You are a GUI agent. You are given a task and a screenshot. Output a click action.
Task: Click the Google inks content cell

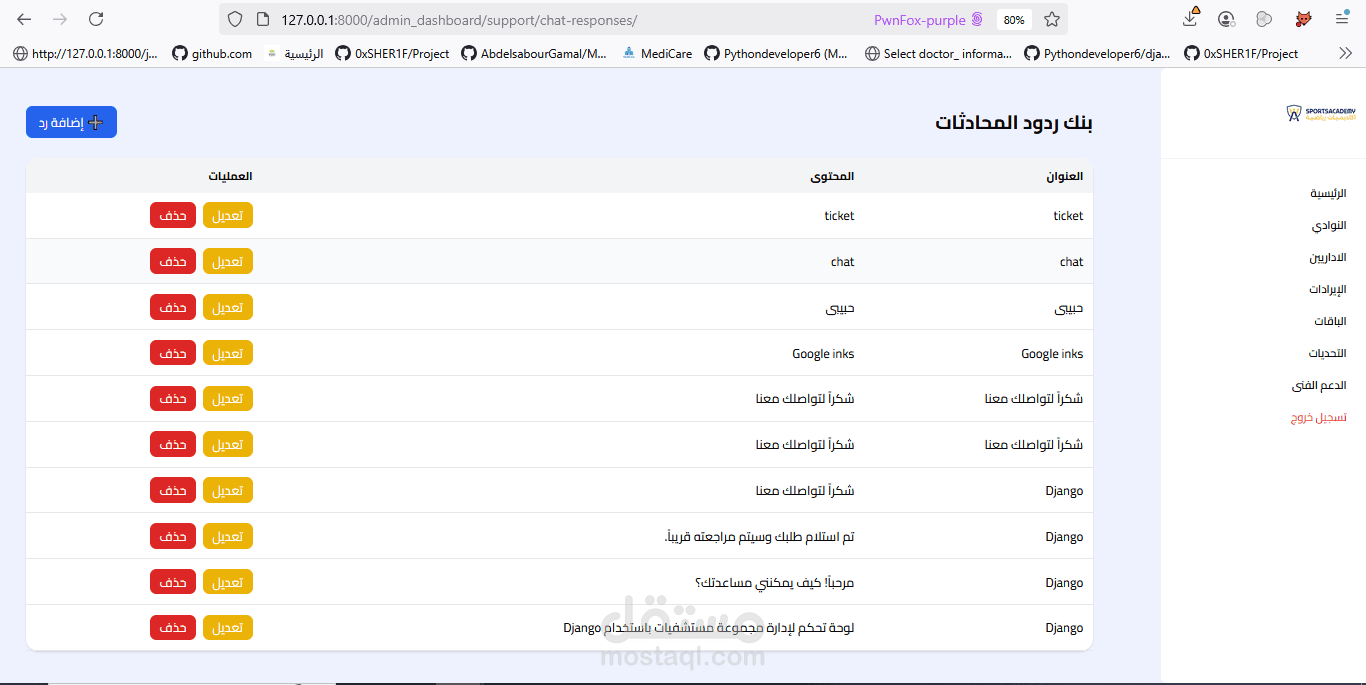[823, 354]
